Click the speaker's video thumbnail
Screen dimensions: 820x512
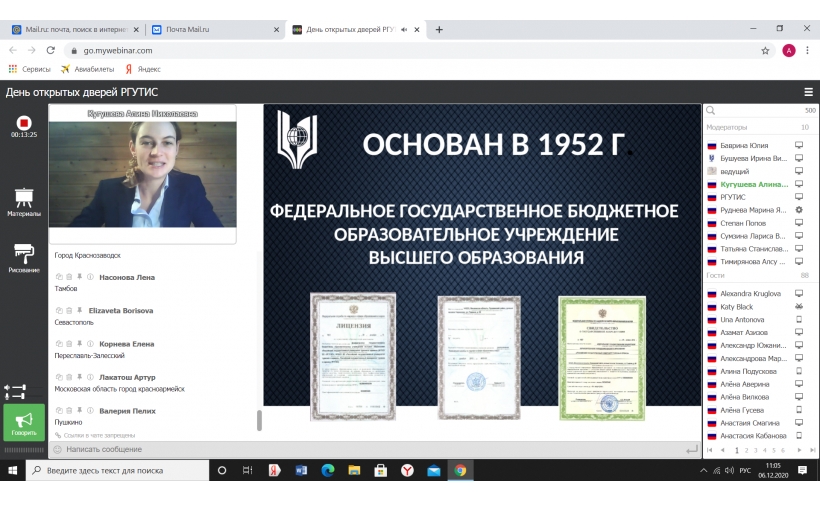coord(142,174)
